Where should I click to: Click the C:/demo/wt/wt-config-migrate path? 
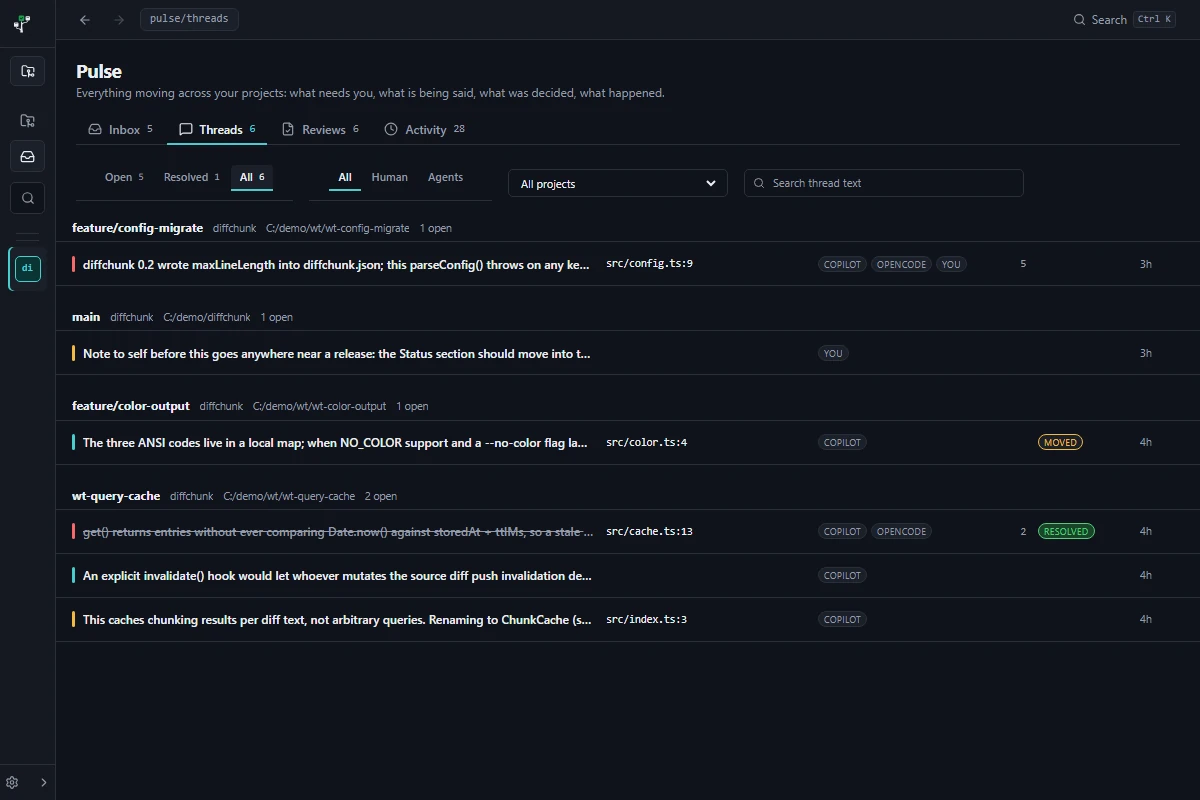(338, 228)
